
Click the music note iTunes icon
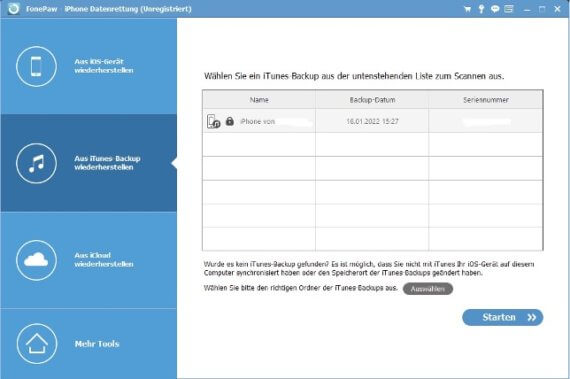coord(36,164)
